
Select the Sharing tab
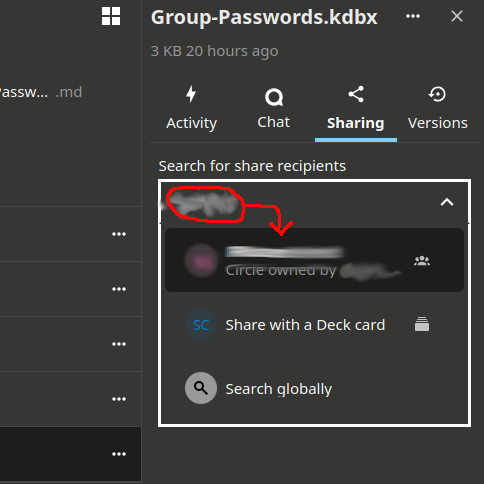click(x=356, y=109)
